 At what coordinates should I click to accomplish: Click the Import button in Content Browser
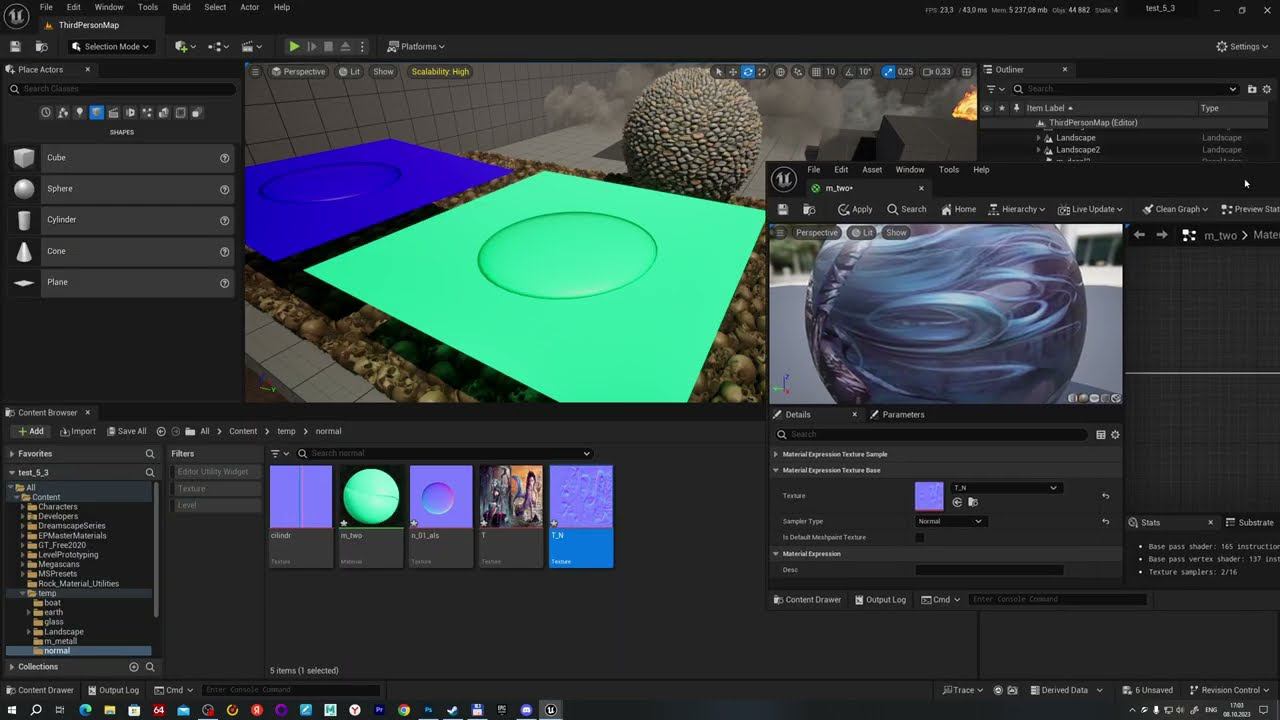point(77,431)
